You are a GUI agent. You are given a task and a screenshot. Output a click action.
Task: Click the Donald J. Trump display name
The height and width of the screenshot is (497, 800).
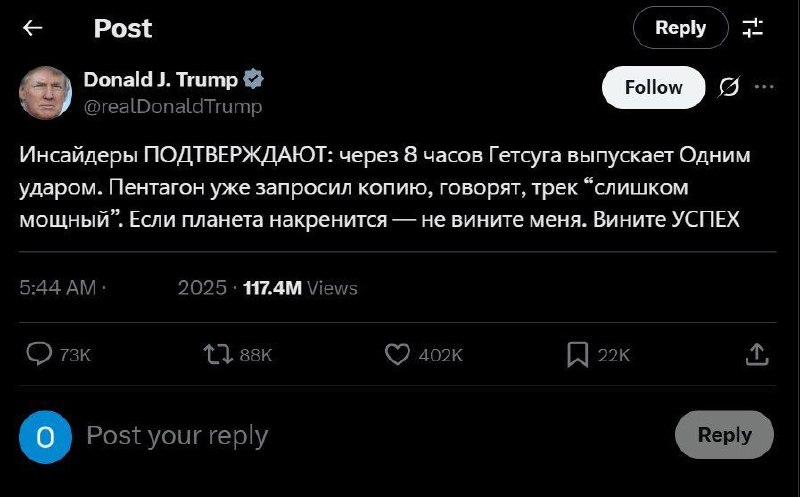tap(161, 80)
